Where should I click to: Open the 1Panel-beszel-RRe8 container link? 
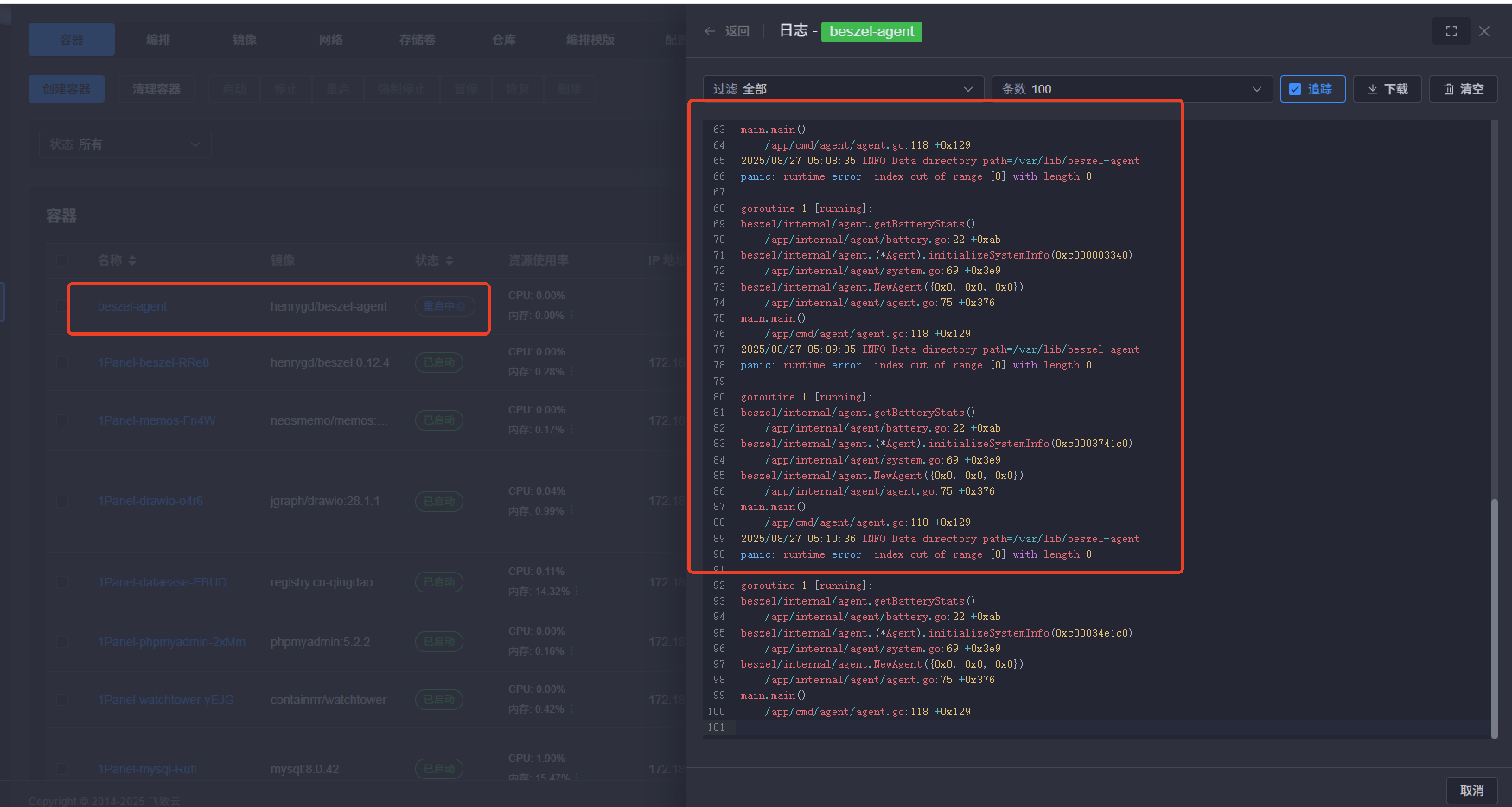[154, 362]
